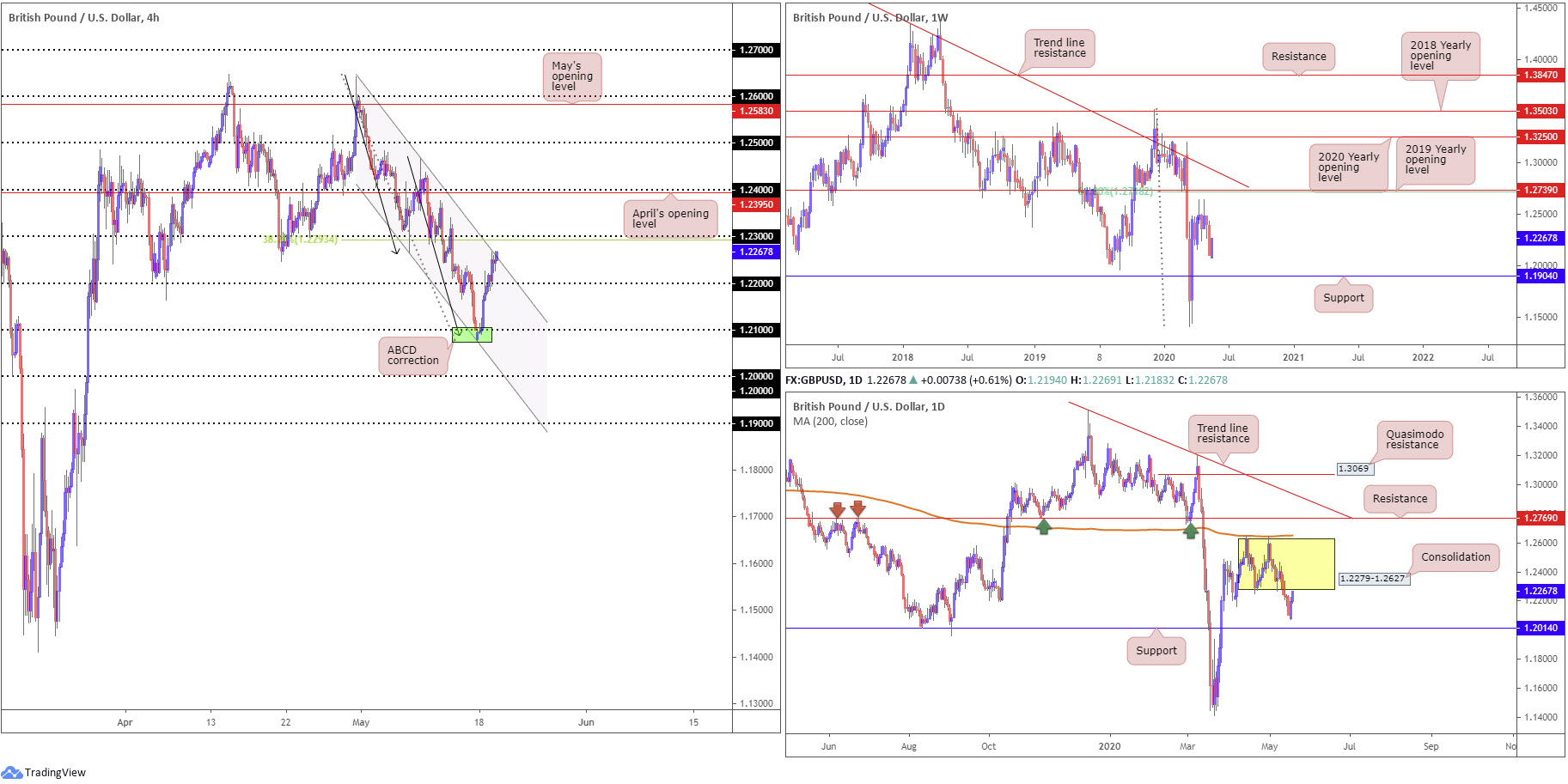Image resolution: width=1568 pixels, height=784 pixels.
Task: Click the blue 1.20140 price tag on daily chart
Action: point(1541,628)
